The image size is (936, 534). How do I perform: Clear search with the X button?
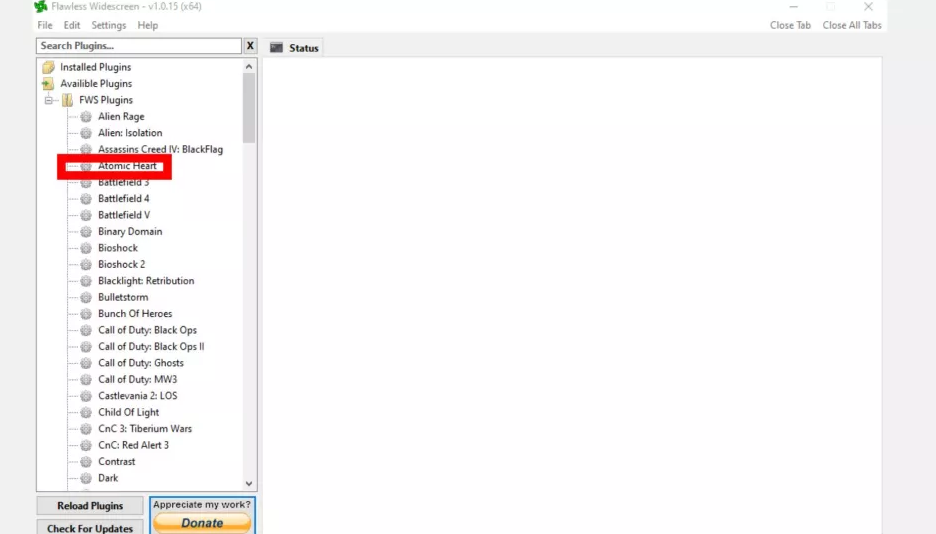250,45
